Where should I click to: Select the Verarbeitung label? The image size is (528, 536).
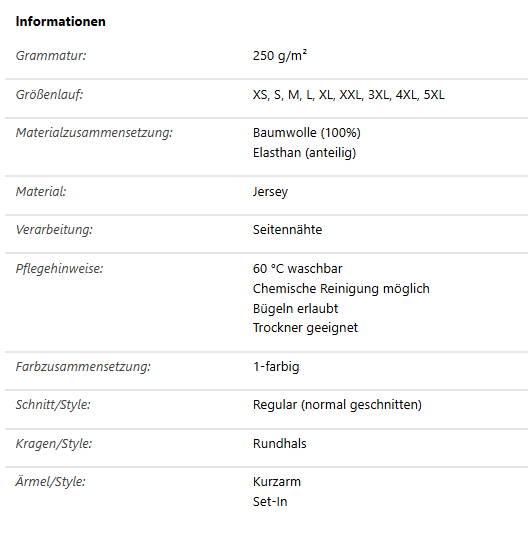tap(54, 229)
